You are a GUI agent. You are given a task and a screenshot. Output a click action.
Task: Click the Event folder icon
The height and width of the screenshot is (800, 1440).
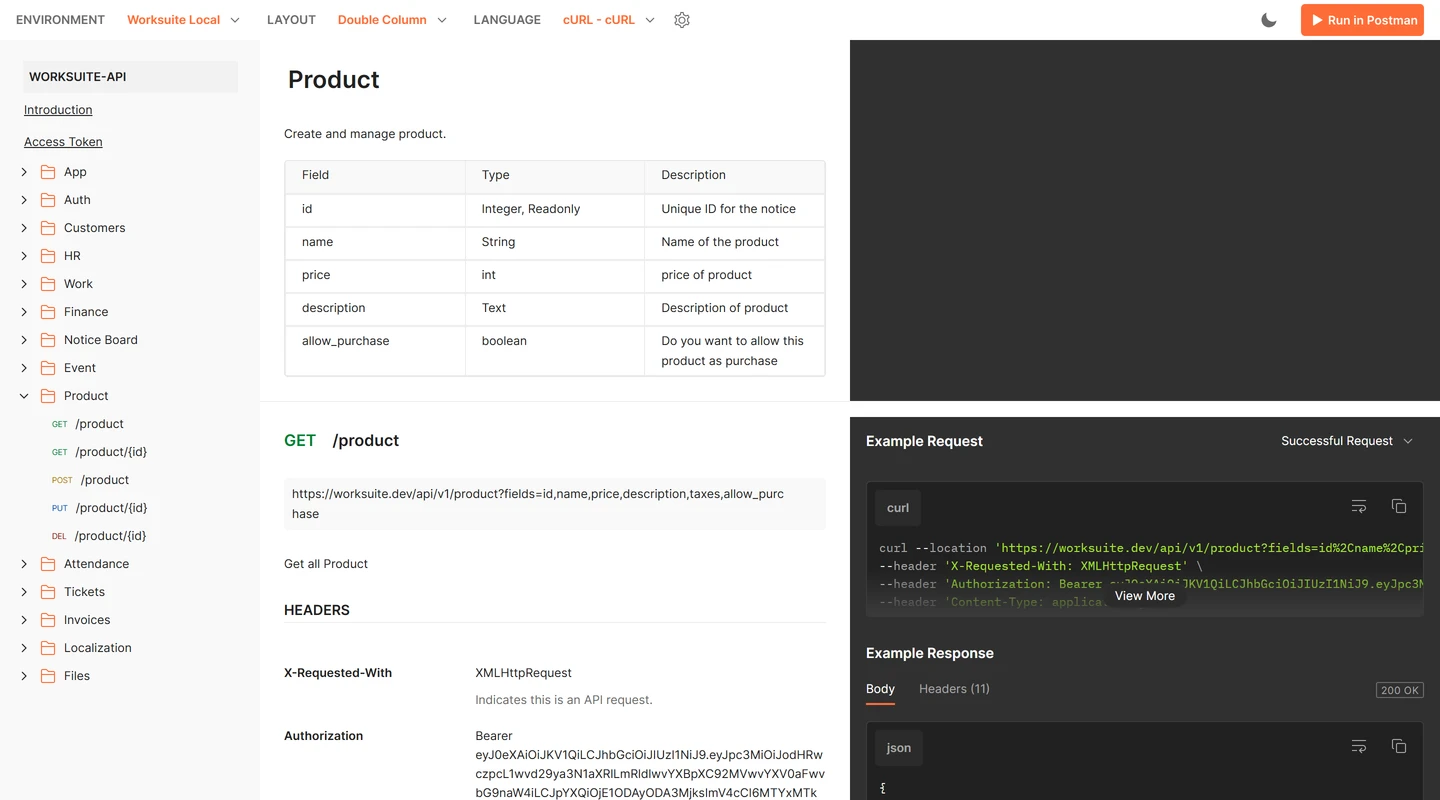tap(48, 368)
